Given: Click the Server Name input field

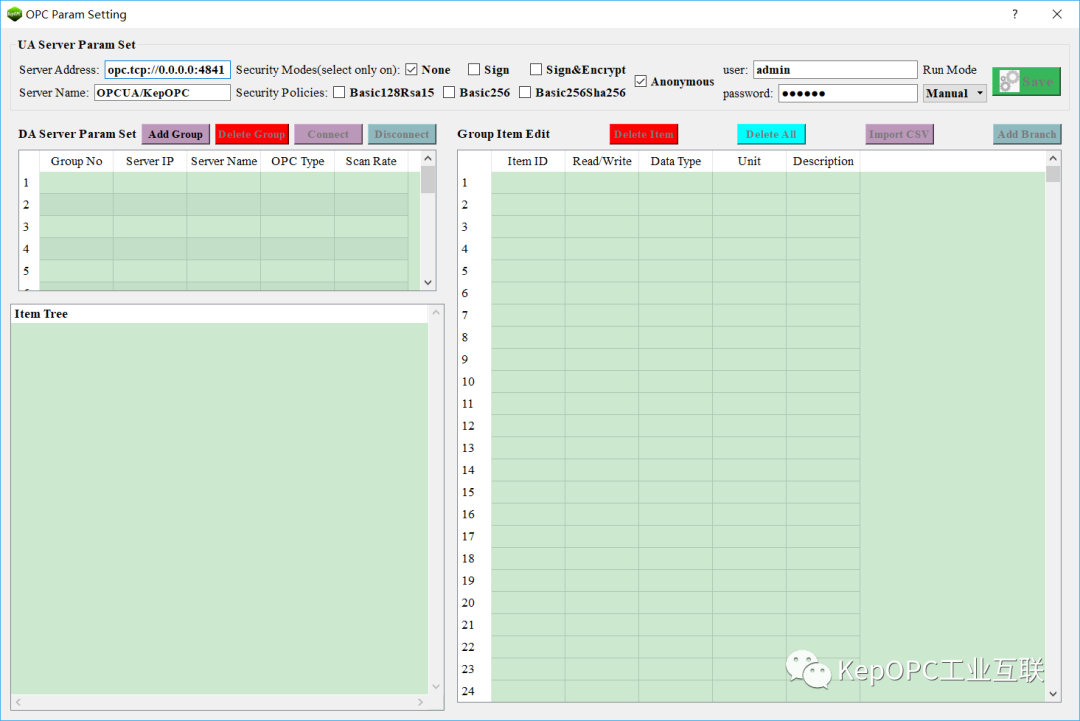Looking at the screenshot, I should click(162, 92).
